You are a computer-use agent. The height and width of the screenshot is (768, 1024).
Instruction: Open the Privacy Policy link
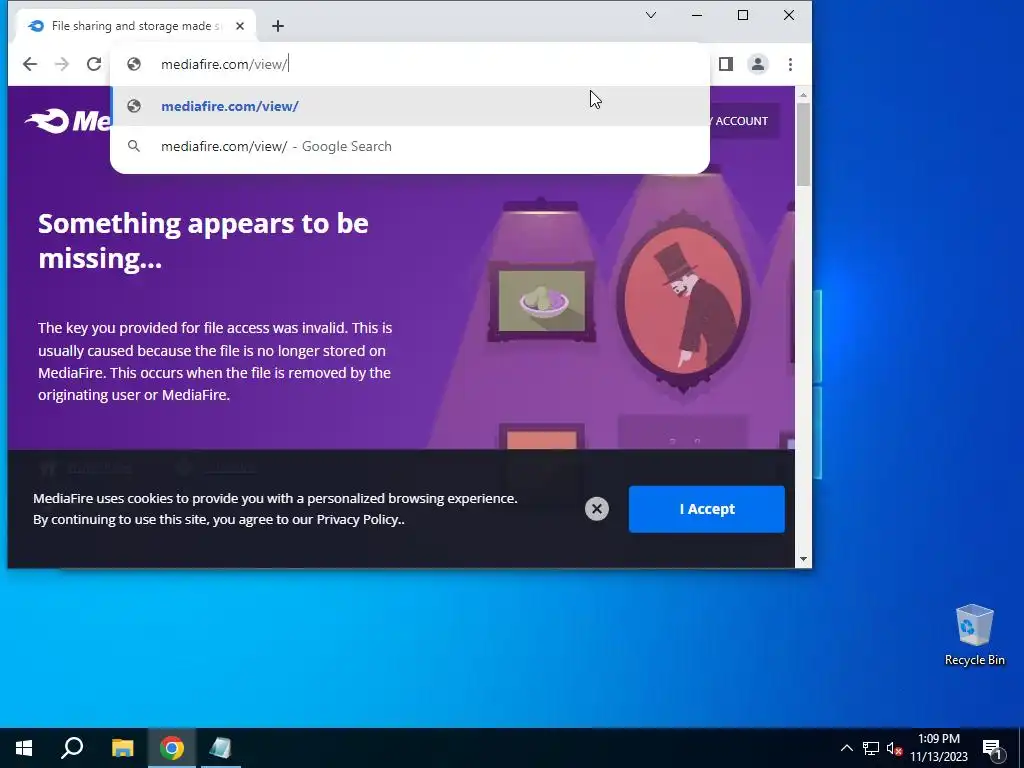pyautogui.click(x=358, y=520)
